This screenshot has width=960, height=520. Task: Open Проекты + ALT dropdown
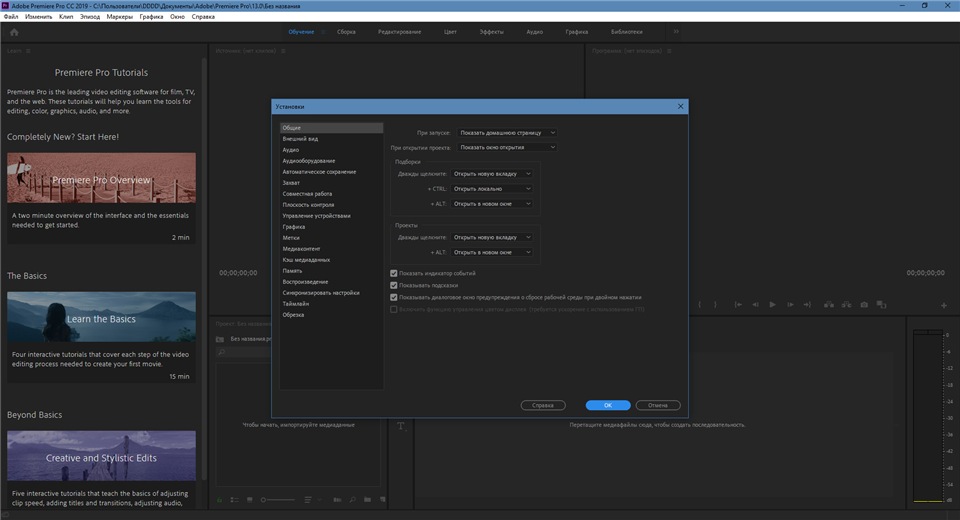click(x=492, y=252)
